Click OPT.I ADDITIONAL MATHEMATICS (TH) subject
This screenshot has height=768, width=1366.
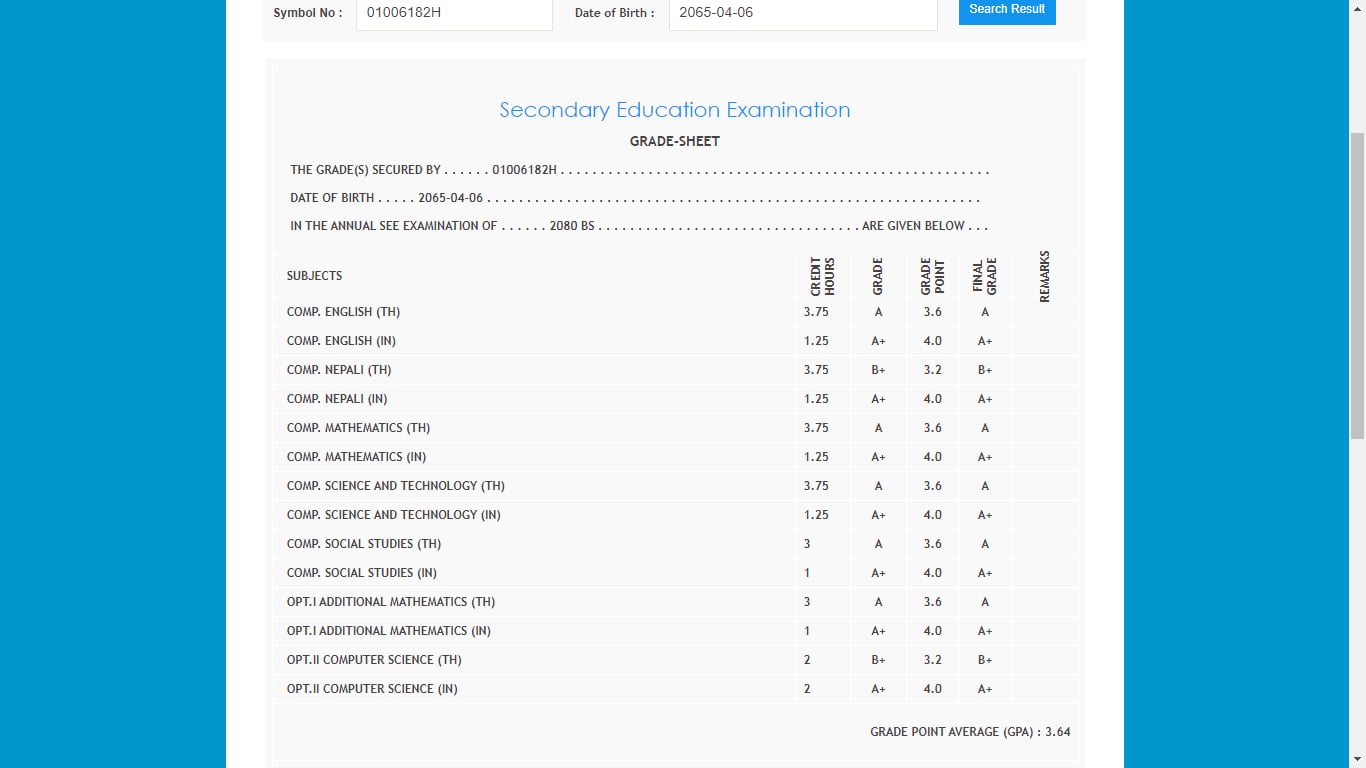tap(391, 602)
